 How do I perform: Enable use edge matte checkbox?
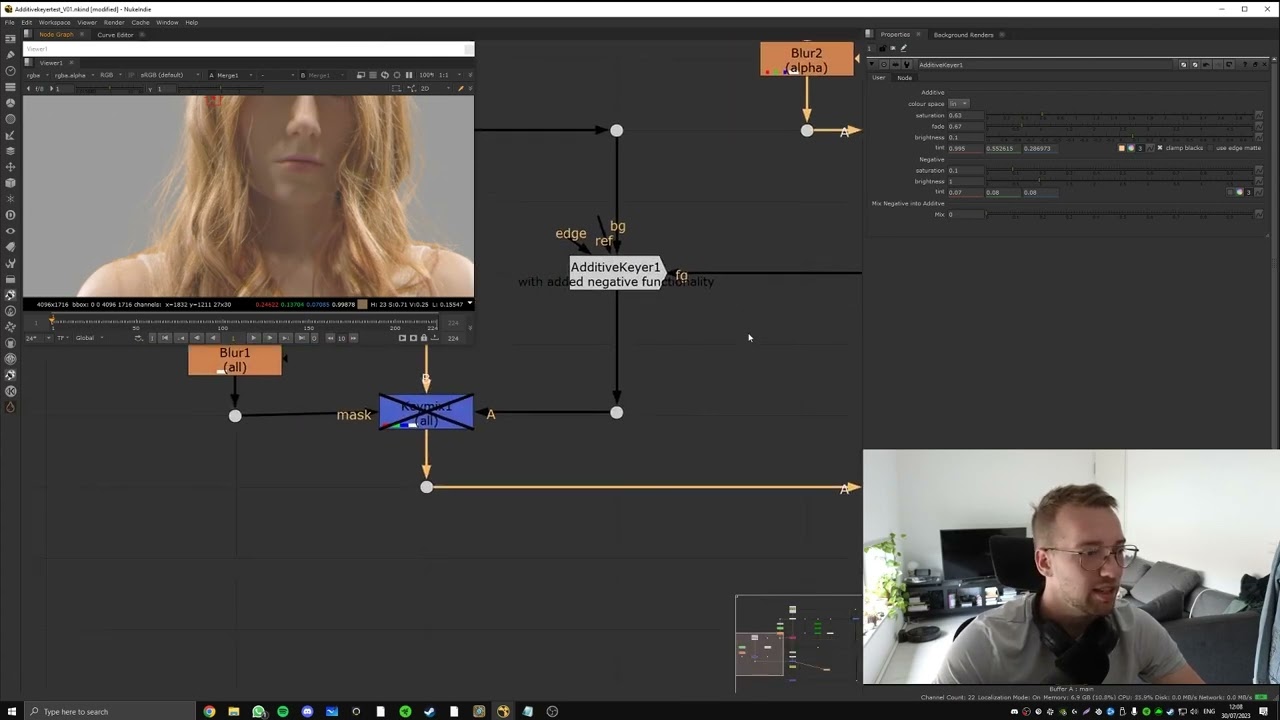pyautogui.click(x=1210, y=148)
